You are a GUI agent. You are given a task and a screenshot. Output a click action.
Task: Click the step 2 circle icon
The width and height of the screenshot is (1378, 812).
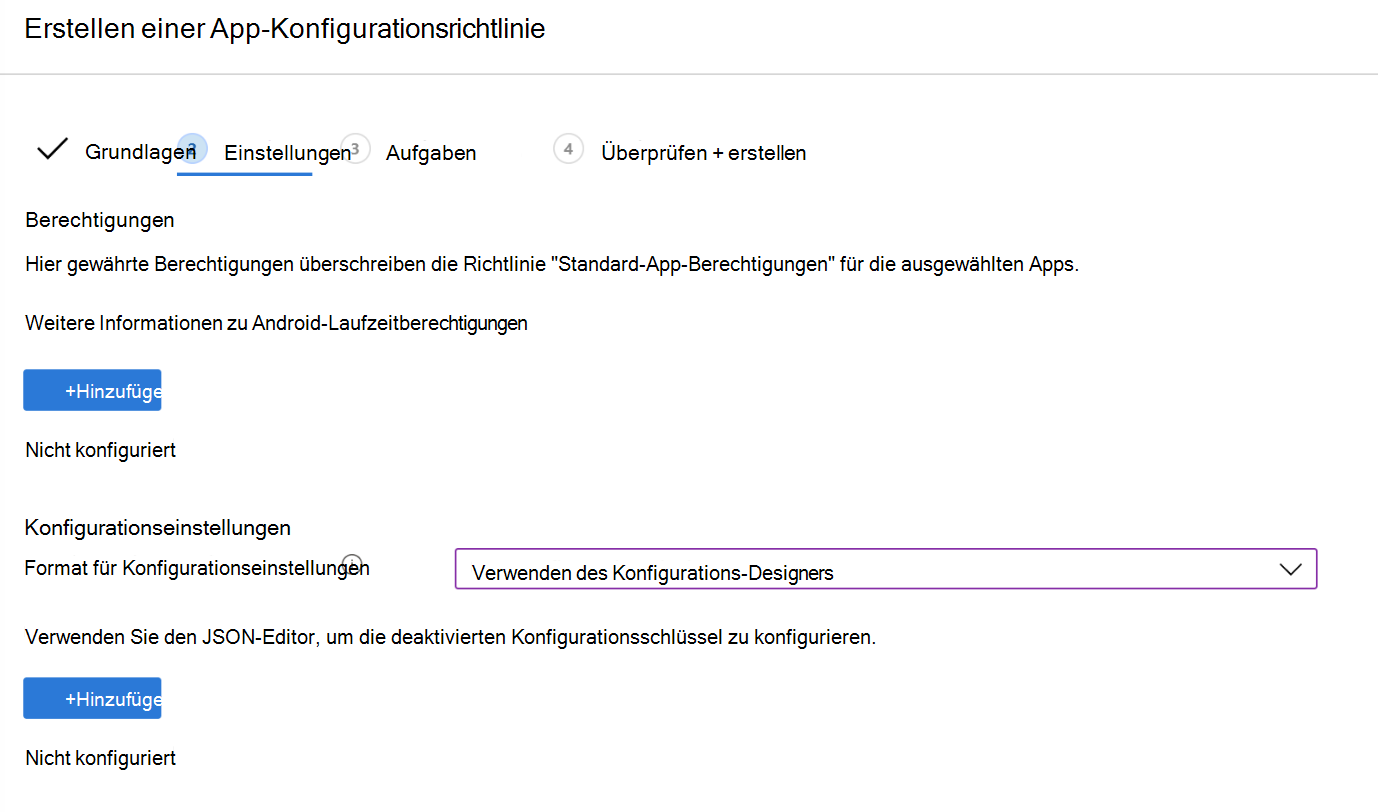[192, 149]
